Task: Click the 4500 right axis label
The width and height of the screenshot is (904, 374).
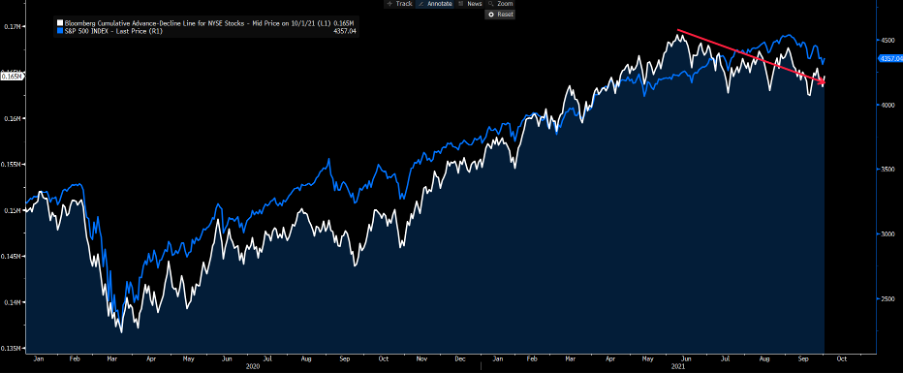Action: pyautogui.click(x=887, y=40)
